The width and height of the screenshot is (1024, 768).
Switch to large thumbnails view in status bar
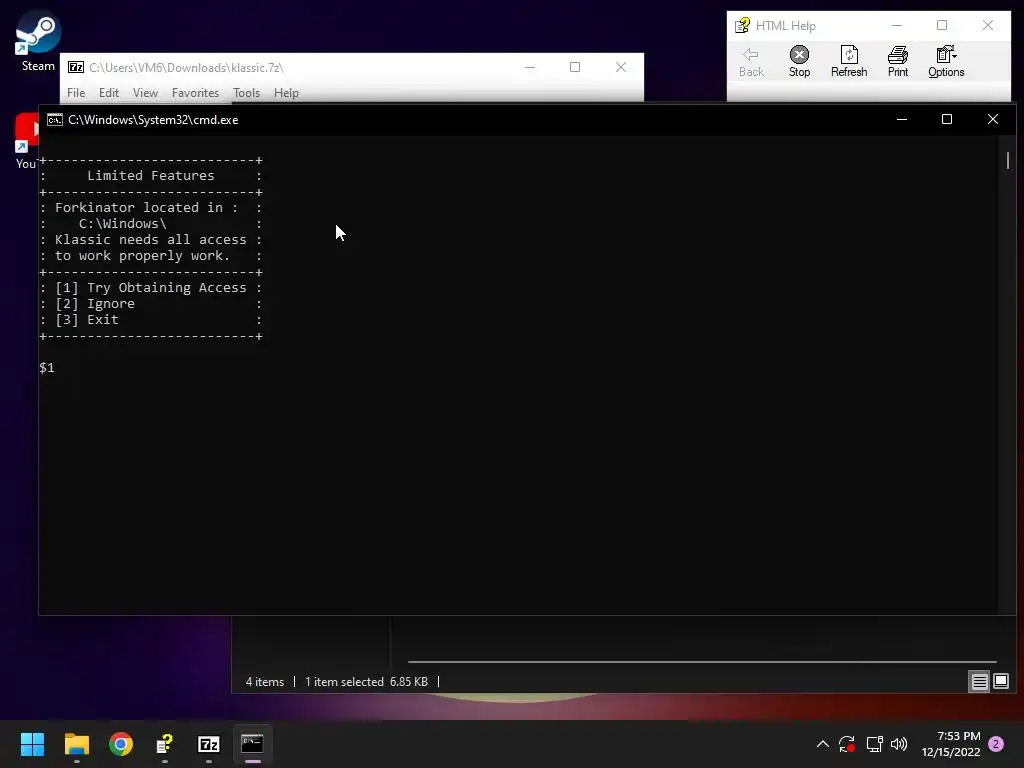click(1000, 682)
